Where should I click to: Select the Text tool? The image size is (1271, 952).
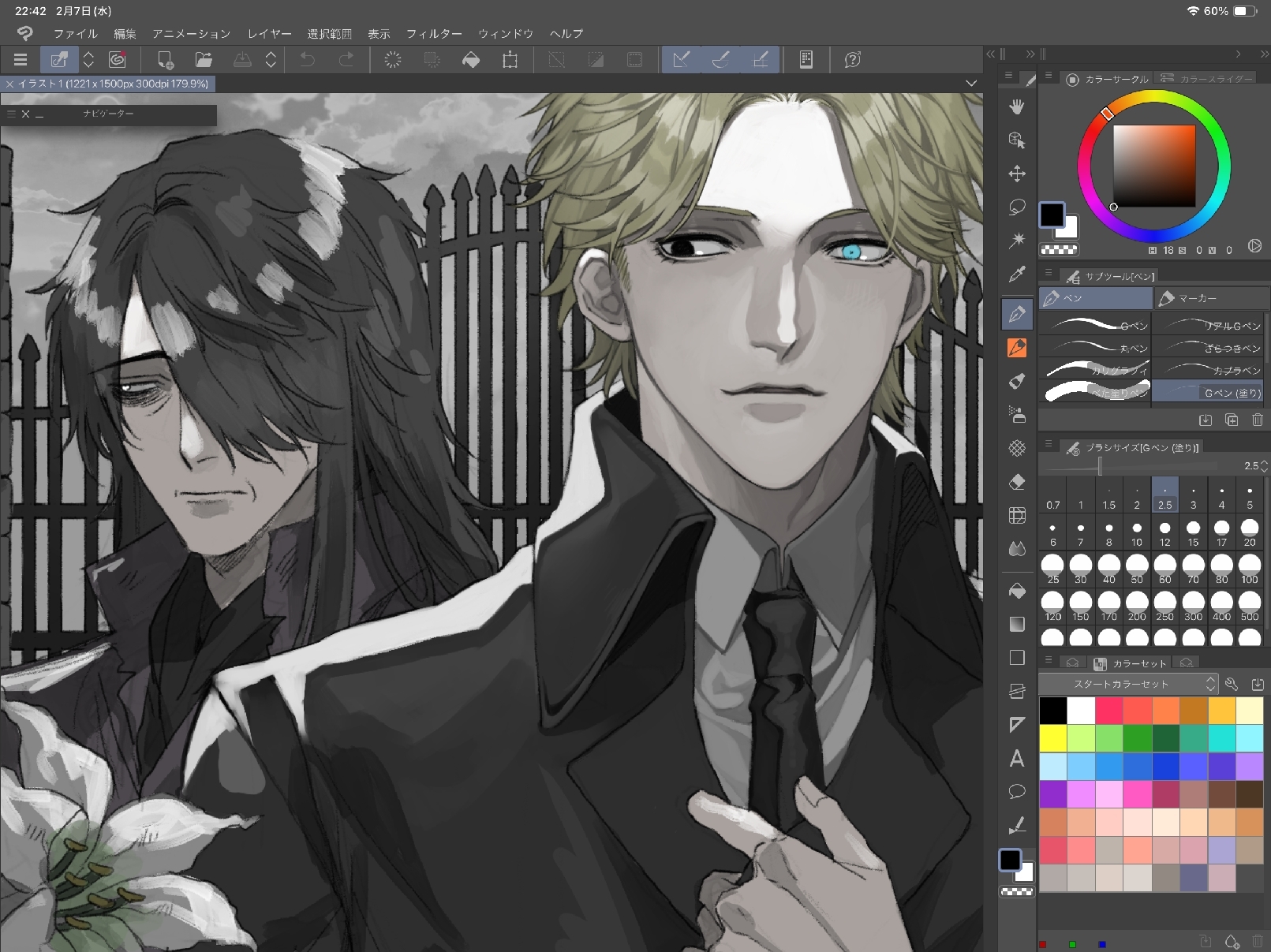pyautogui.click(x=1017, y=759)
